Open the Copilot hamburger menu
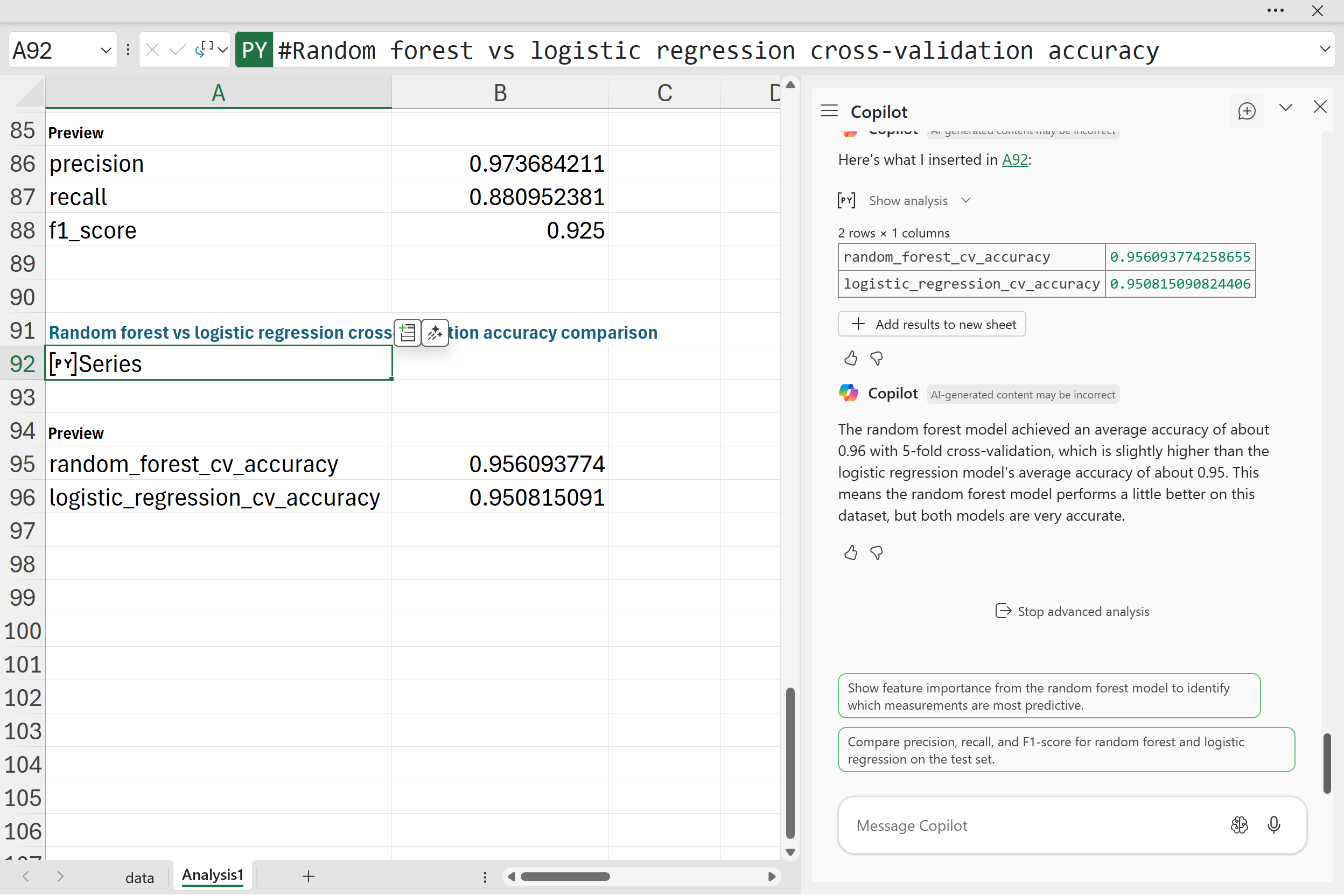1344x896 pixels. 829,111
